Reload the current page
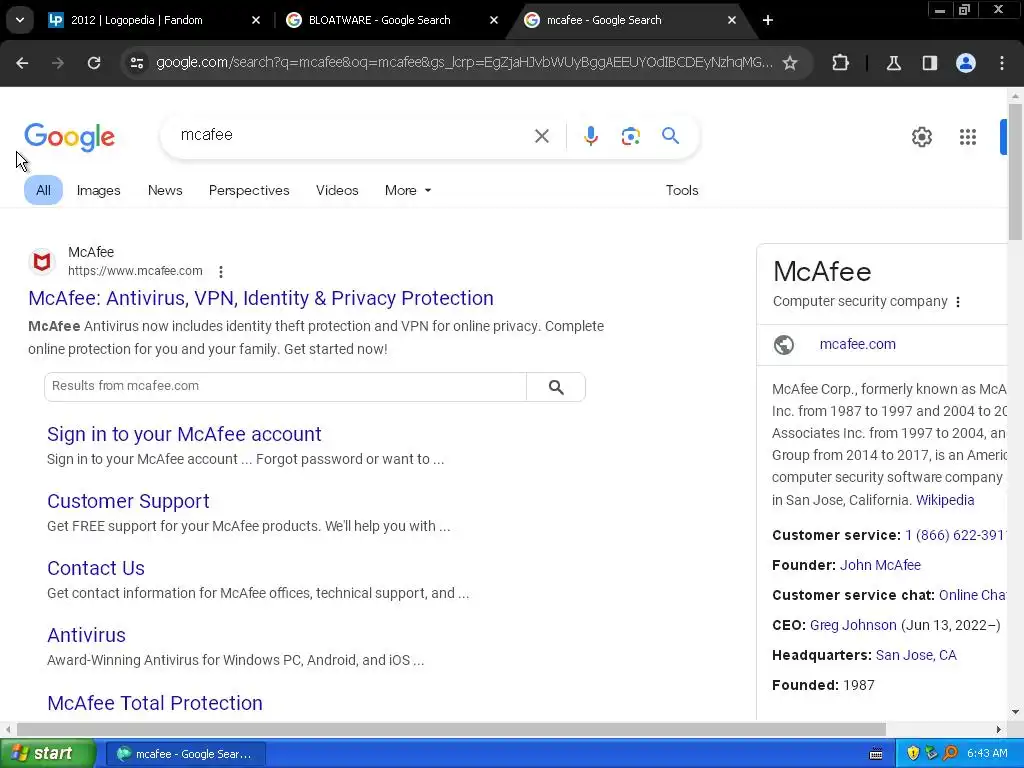Image resolution: width=1024 pixels, height=768 pixels. click(94, 63)
